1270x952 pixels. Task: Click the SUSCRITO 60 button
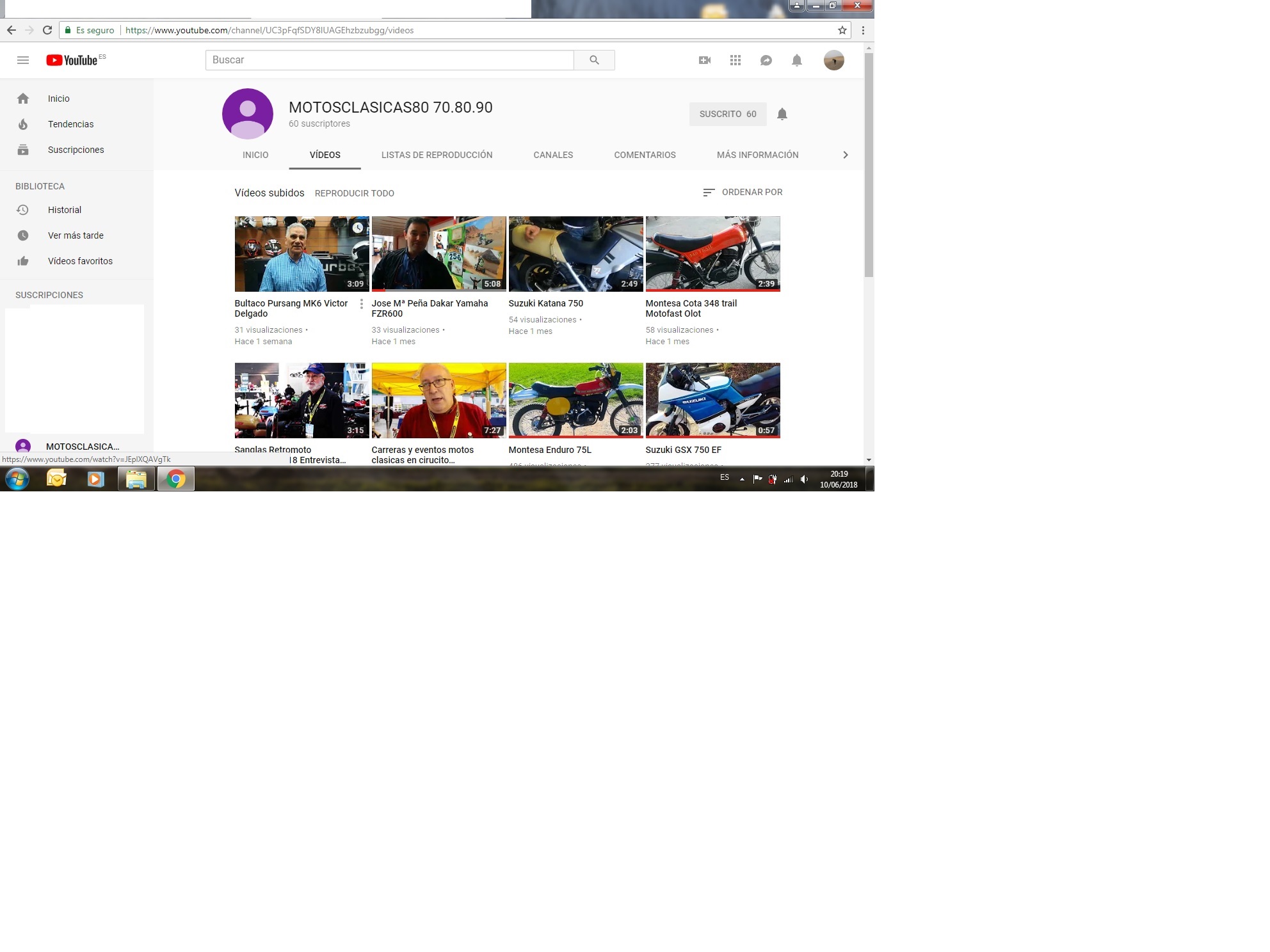[728, 114]
